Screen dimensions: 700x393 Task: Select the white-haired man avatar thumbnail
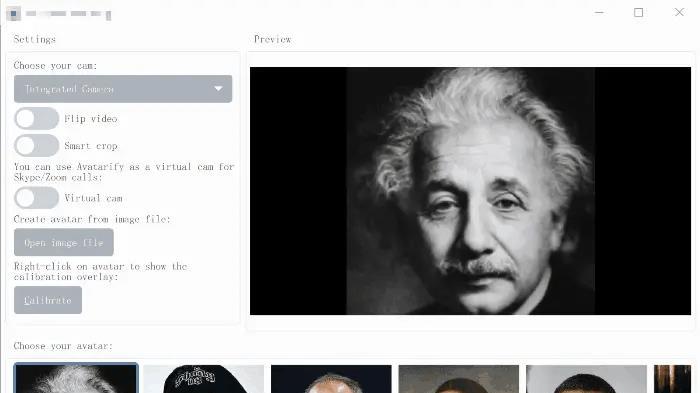[76, 378]
